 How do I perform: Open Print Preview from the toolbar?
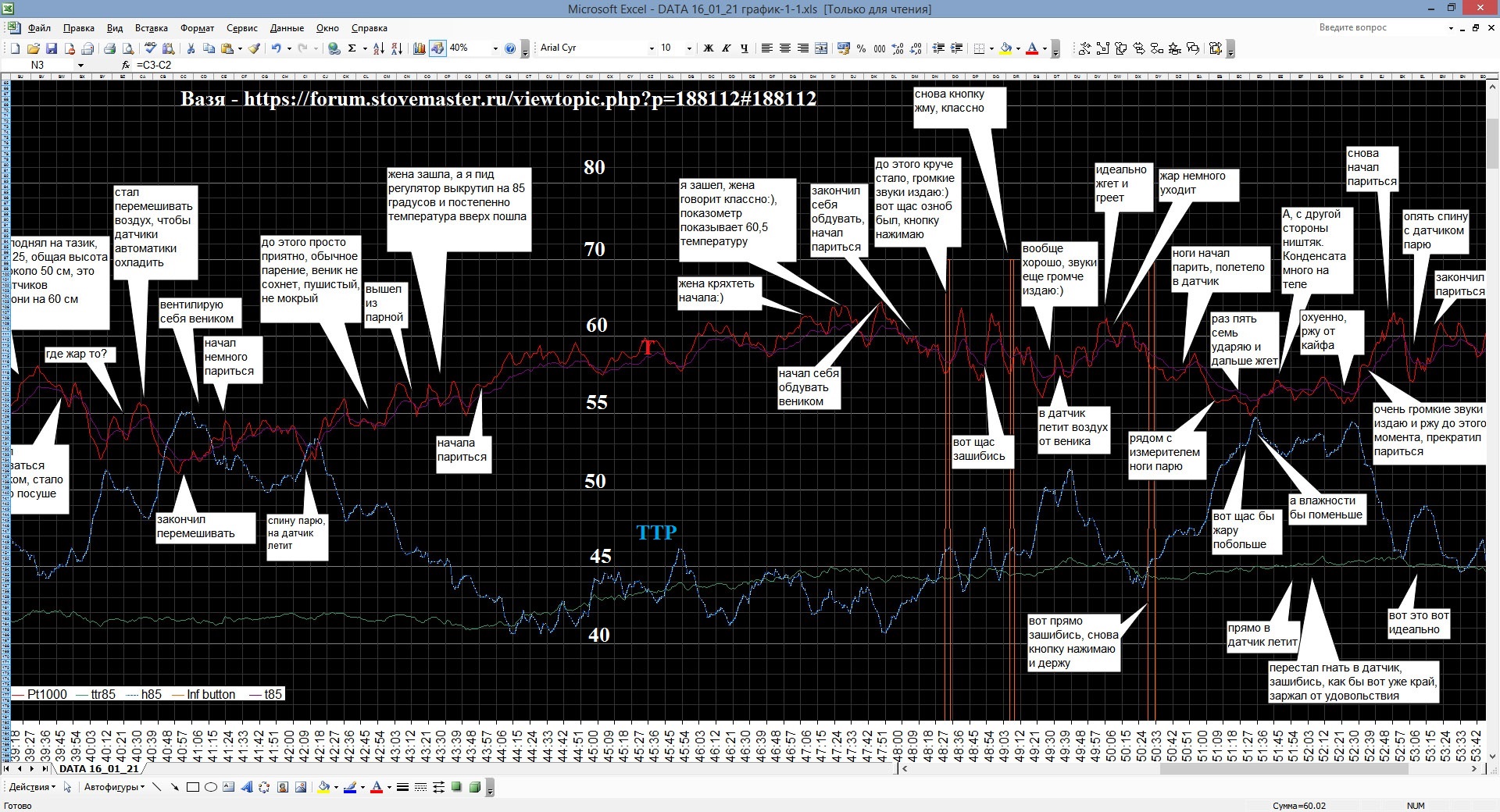(x=128, y=48)
